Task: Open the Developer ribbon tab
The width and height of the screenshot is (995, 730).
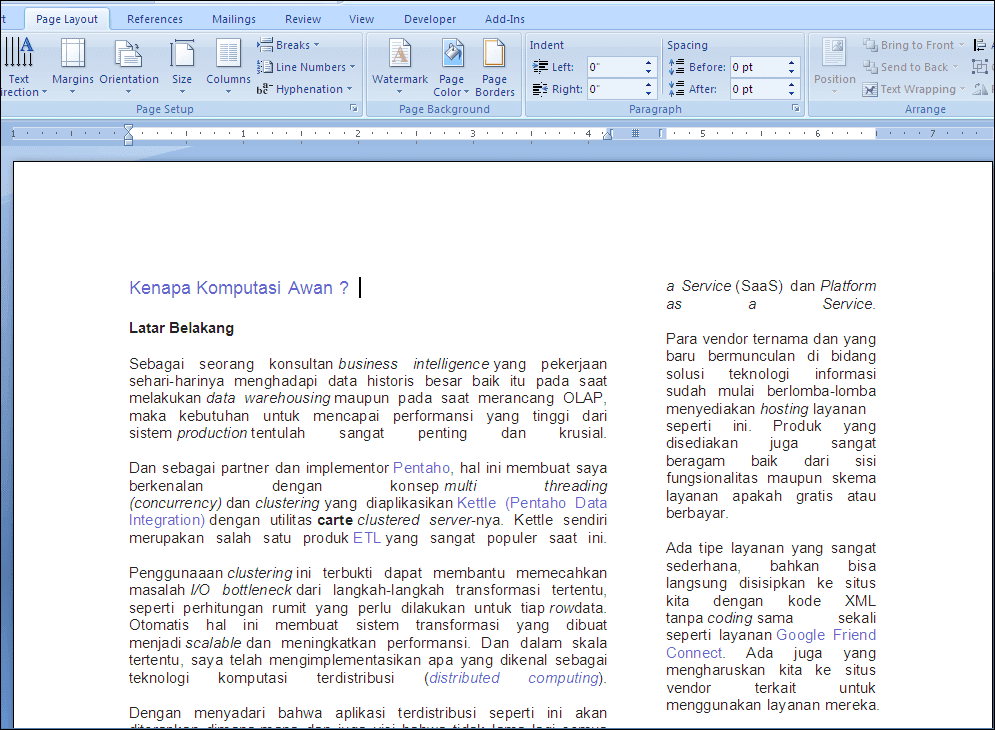Action: [x=430, y=17]
